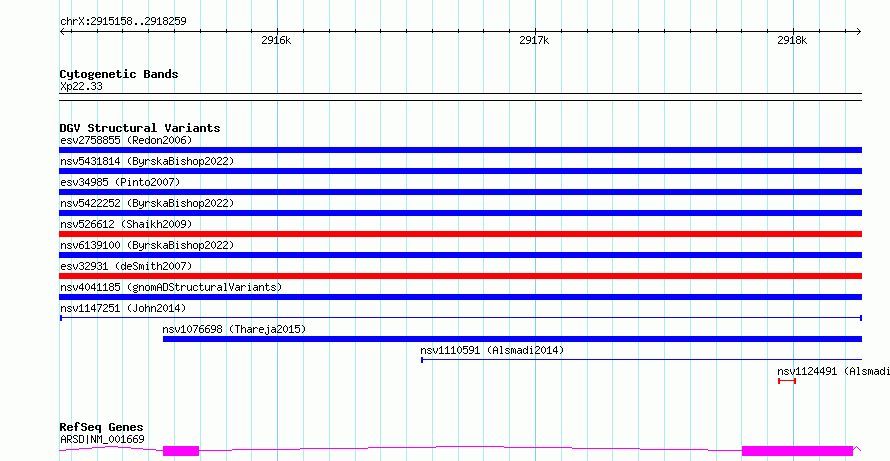Click the Xp22.33 cytogenetic band bar

(460, 97)
